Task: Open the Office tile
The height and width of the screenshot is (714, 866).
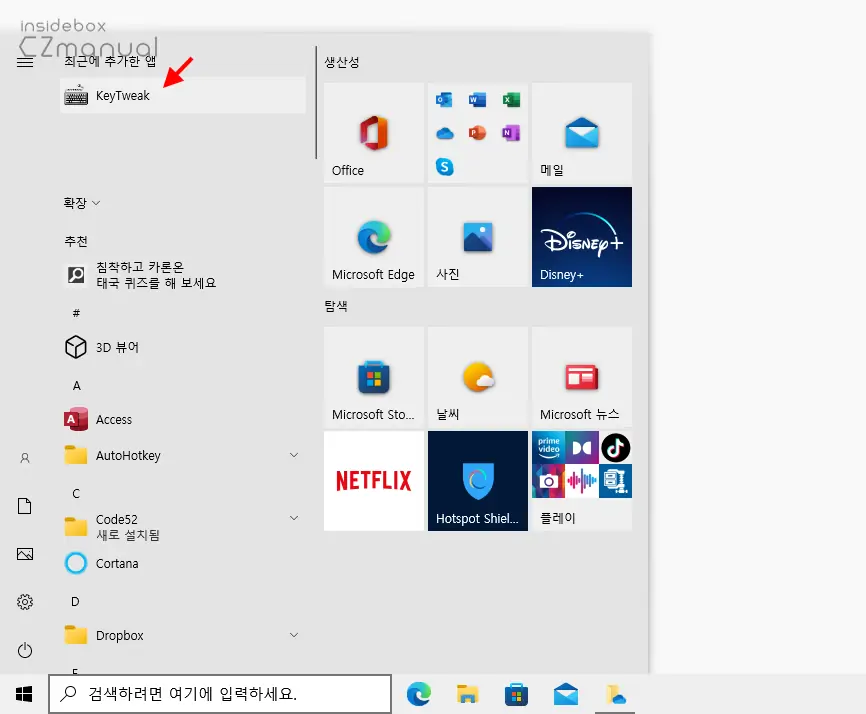Action: [373, 133]
